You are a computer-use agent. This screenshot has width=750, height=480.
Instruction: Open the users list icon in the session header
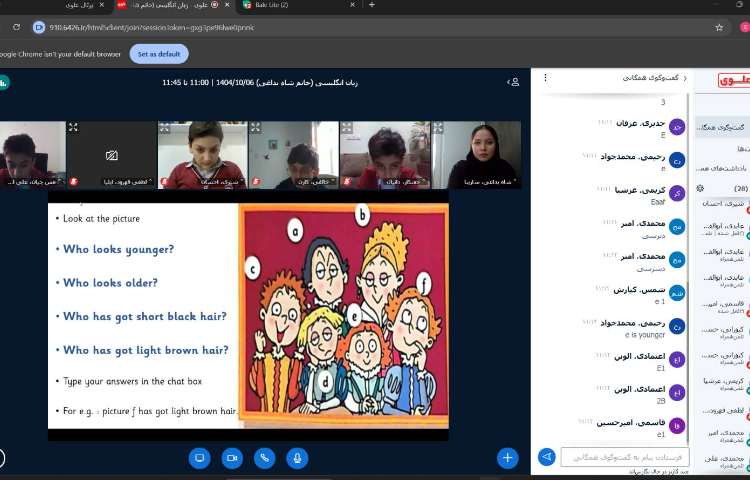tap(514, 82)
